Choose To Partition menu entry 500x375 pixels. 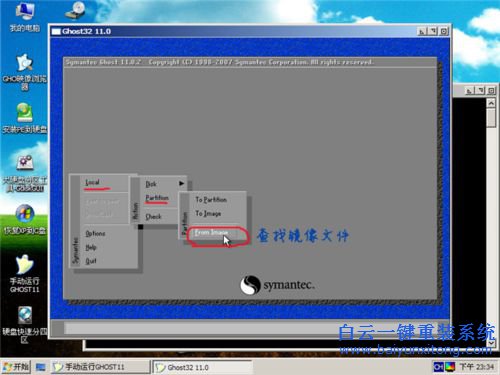[x=211, y=200]
